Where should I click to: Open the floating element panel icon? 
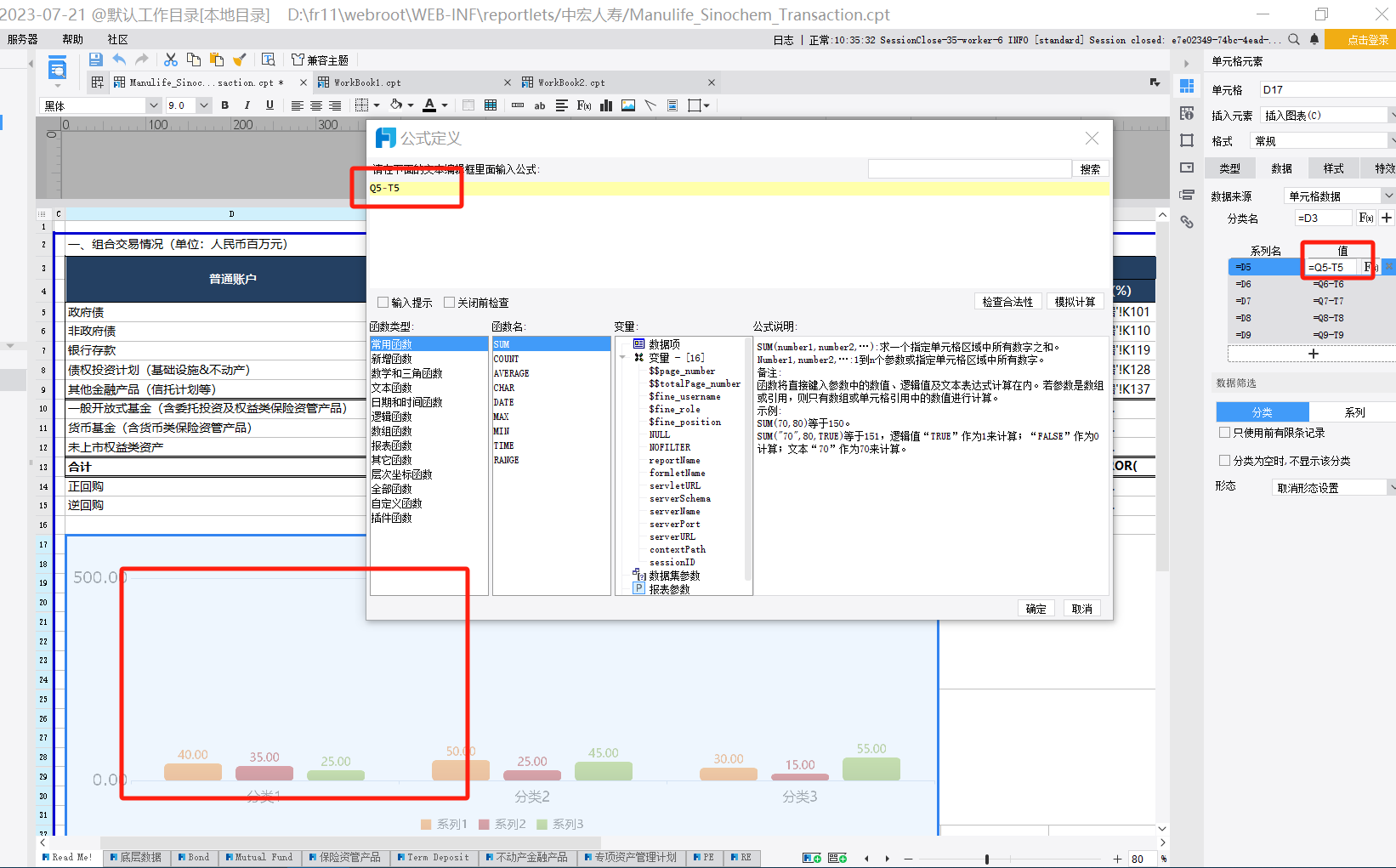coord(1187,140)
